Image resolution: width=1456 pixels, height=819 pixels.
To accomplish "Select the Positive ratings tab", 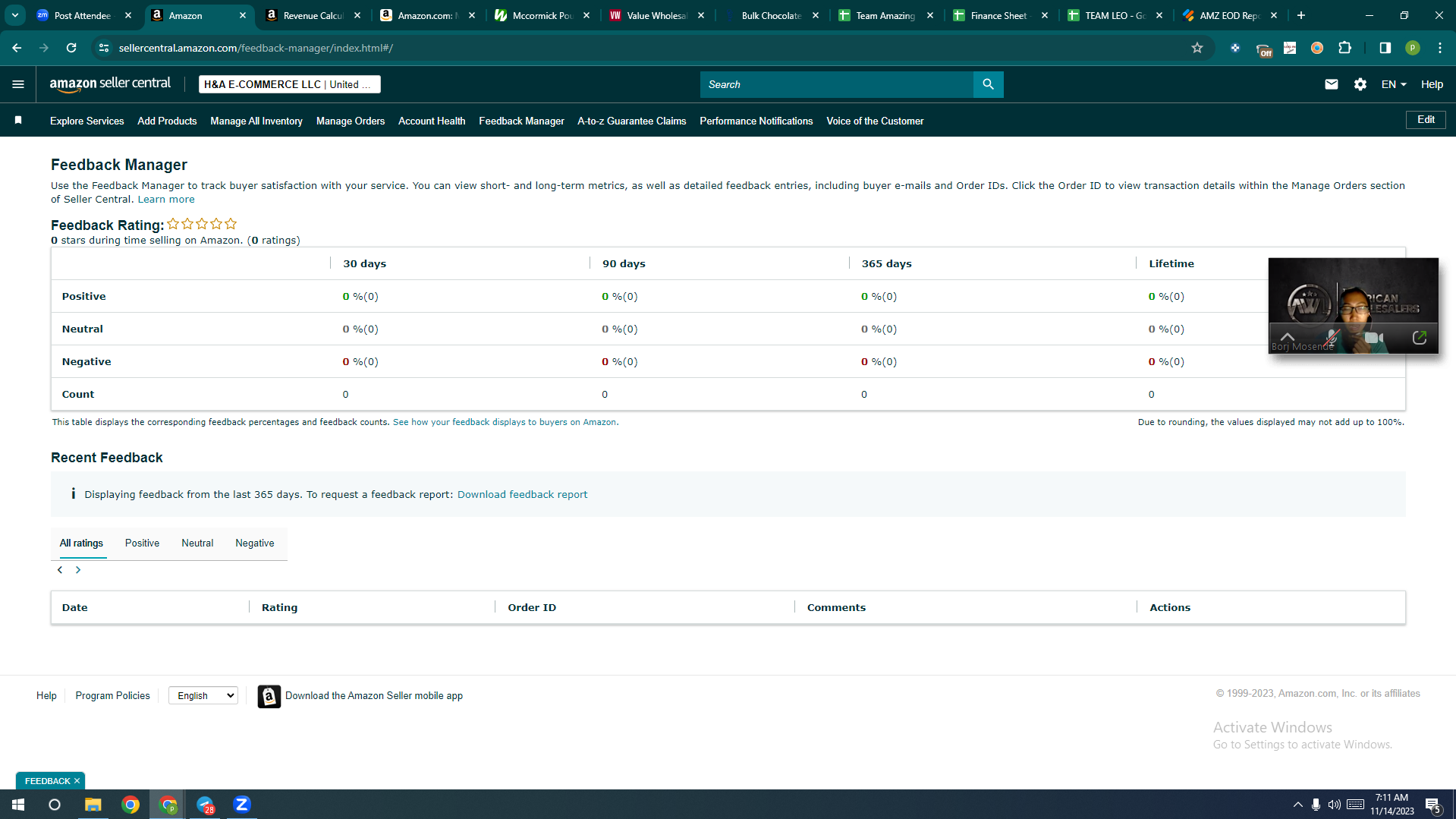I will pos(142,543).
